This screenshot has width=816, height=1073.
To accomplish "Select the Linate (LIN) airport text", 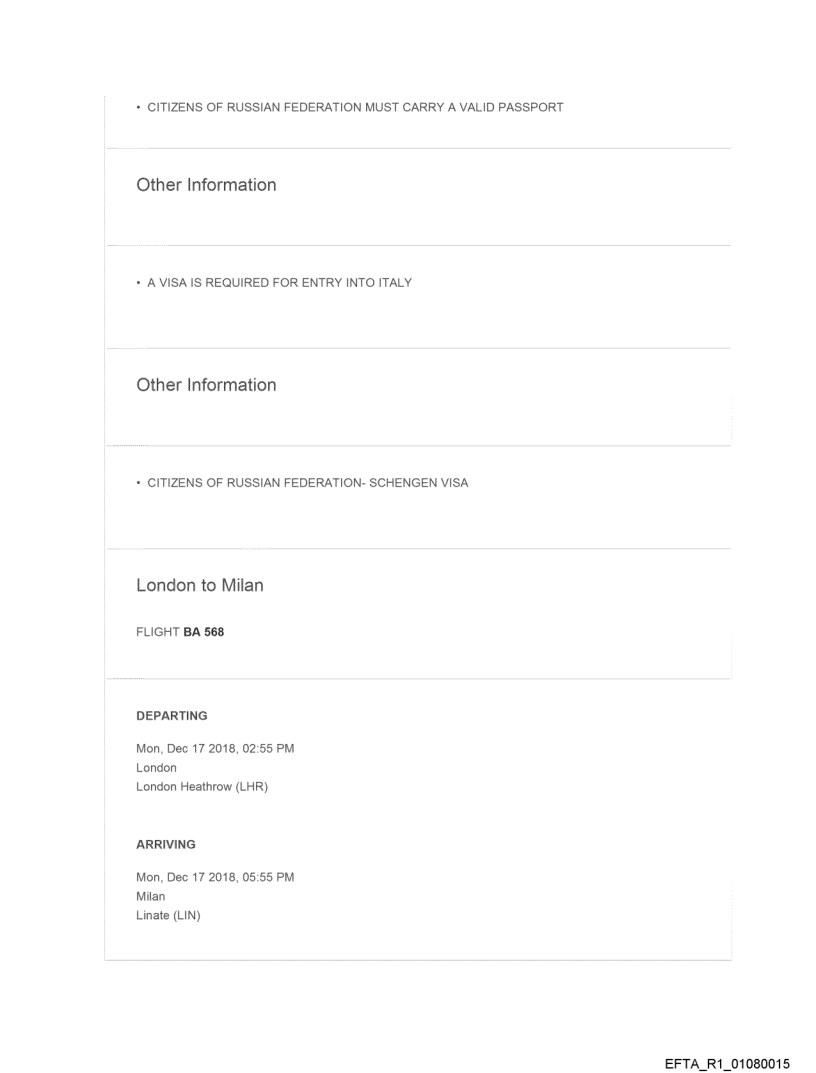I will [x=168, y=915].
